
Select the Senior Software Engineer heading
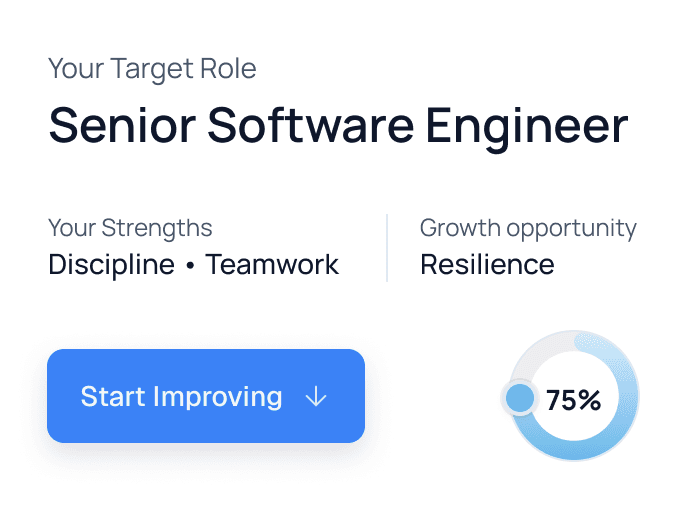(339, 127)
